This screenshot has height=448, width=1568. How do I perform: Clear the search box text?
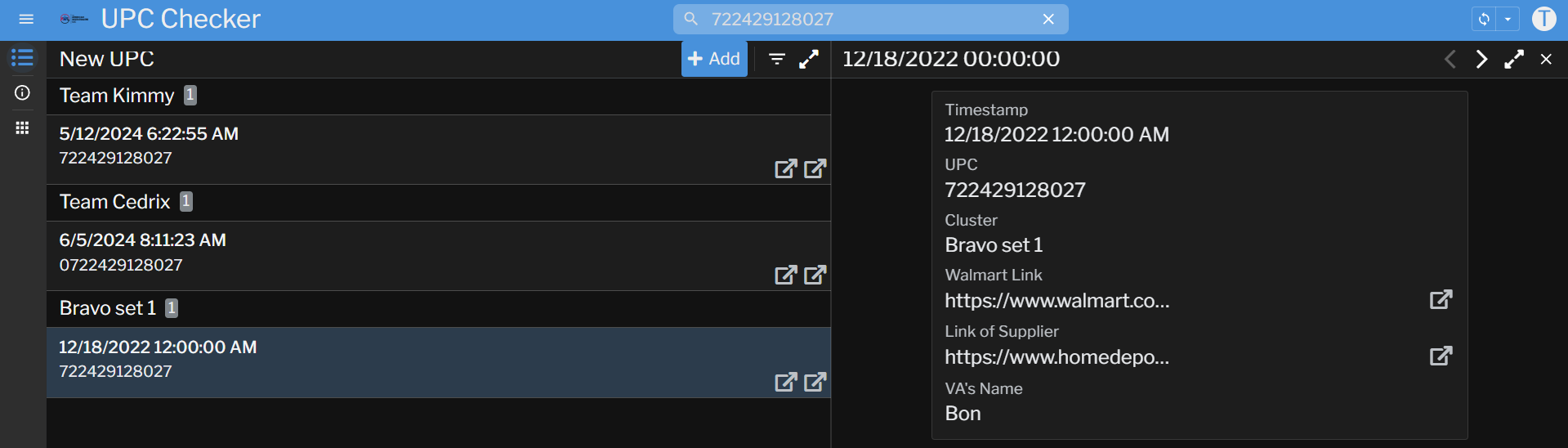pyautogui.click(x=1048, y=19)
